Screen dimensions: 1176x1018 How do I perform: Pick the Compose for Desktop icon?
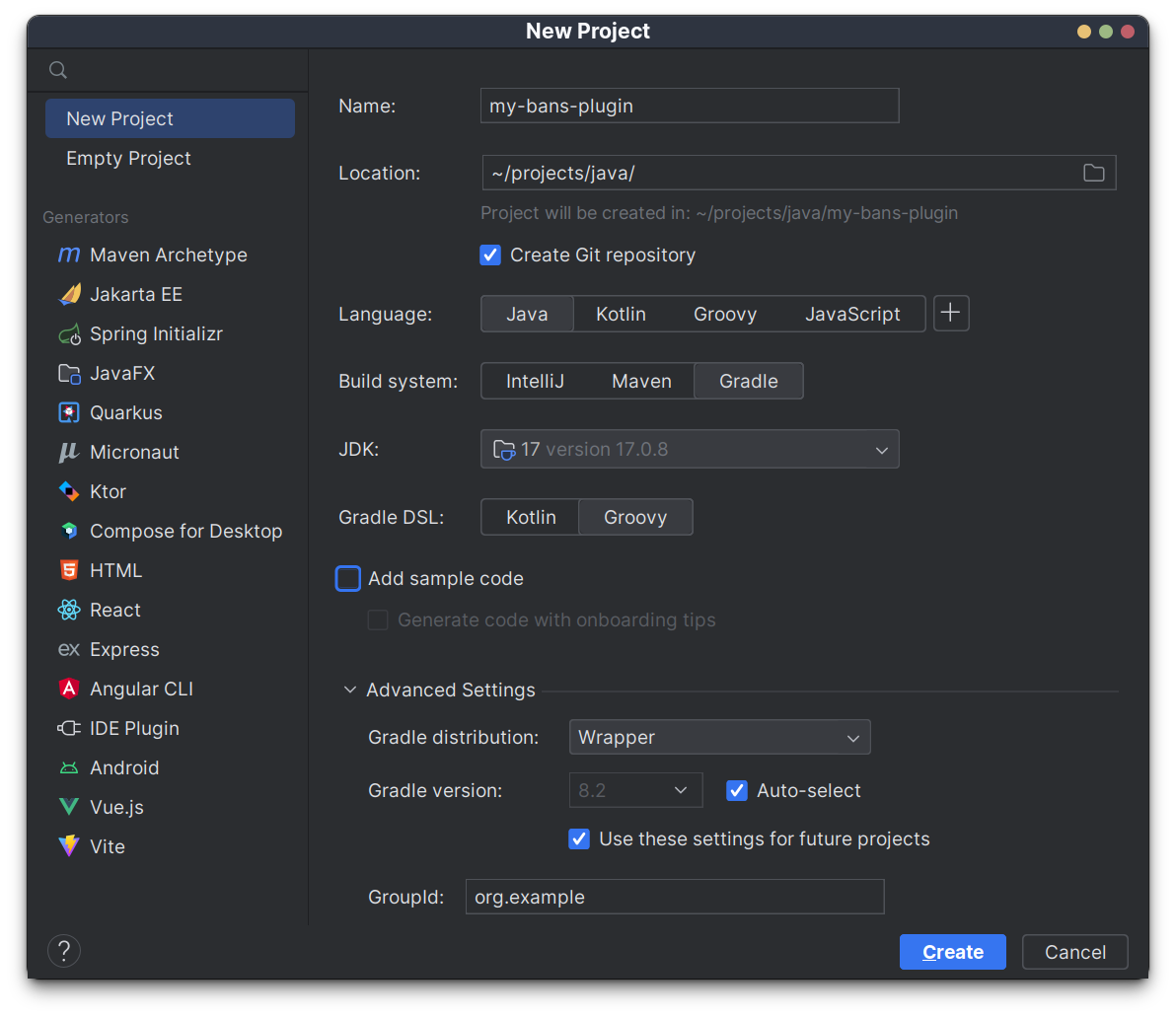(x=69, y=531)
